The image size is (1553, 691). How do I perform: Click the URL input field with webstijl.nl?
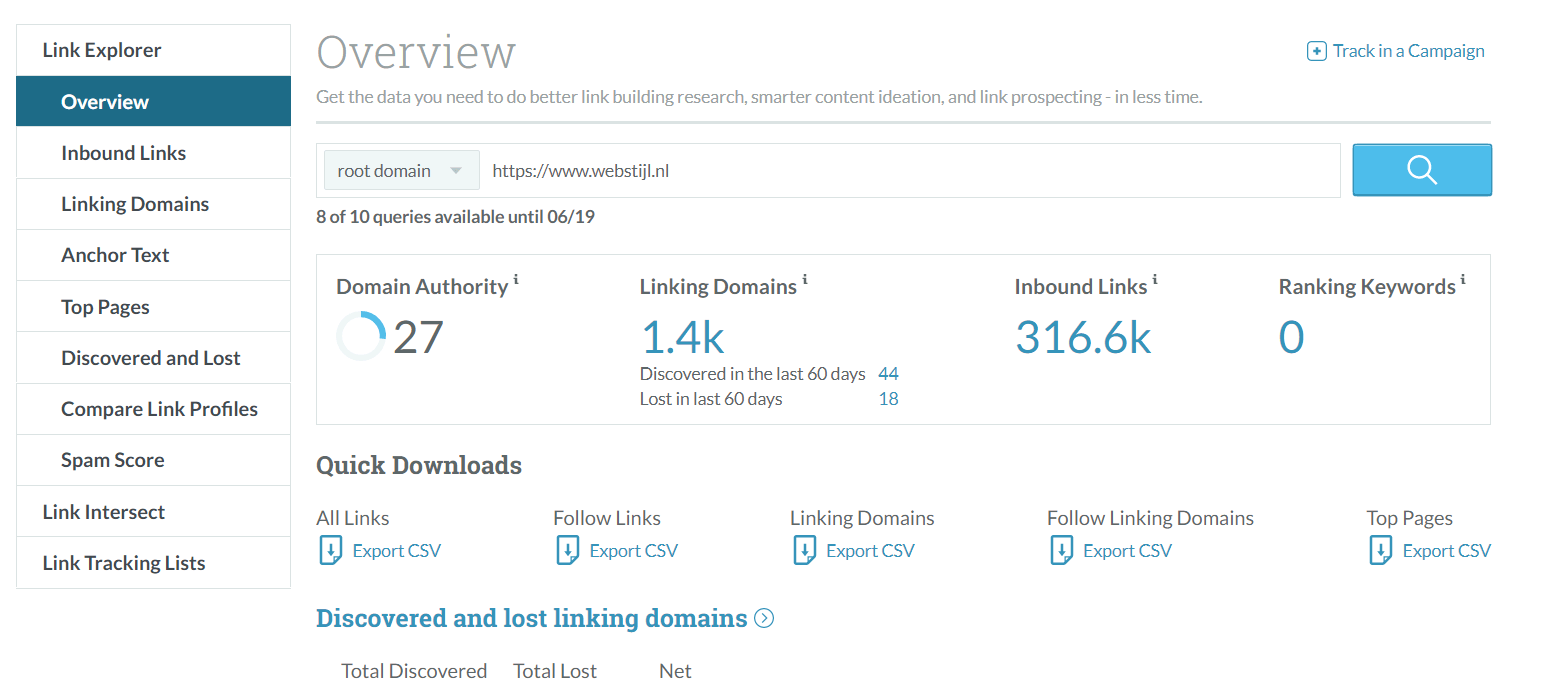[910, 170]
